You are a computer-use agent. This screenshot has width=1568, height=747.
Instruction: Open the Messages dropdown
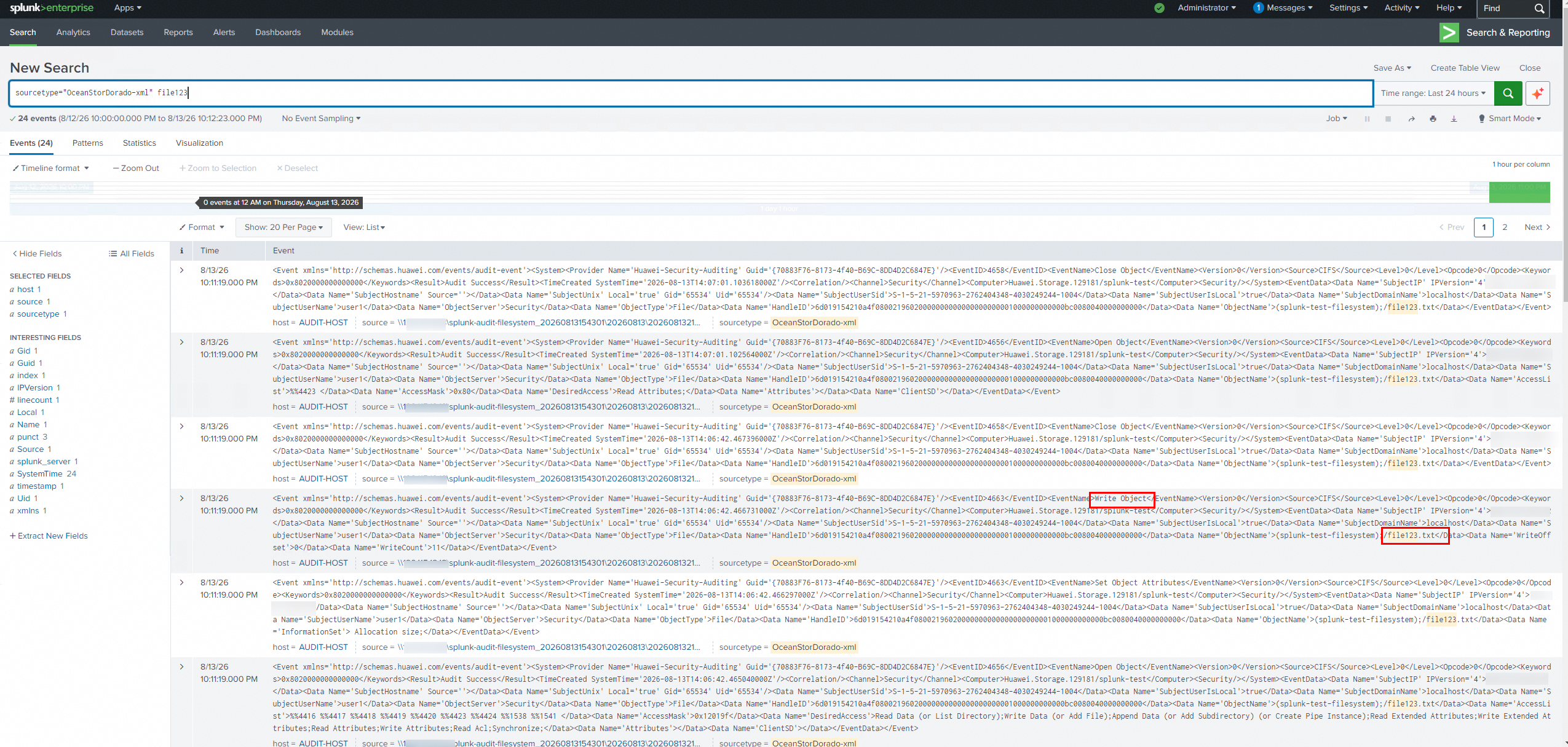(1283, 8)
